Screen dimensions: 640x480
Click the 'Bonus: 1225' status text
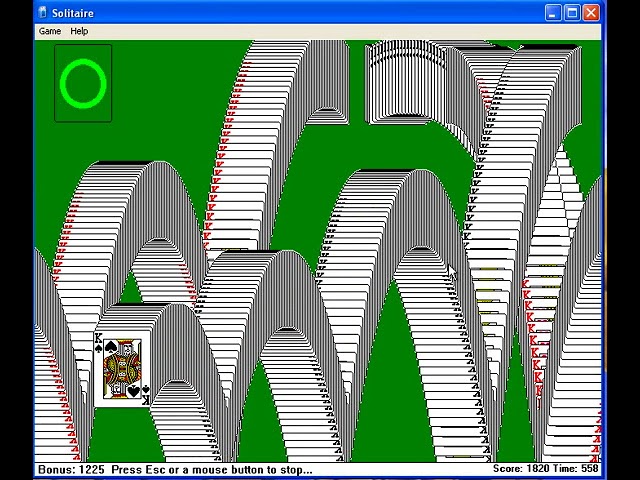tap(71, 469)
